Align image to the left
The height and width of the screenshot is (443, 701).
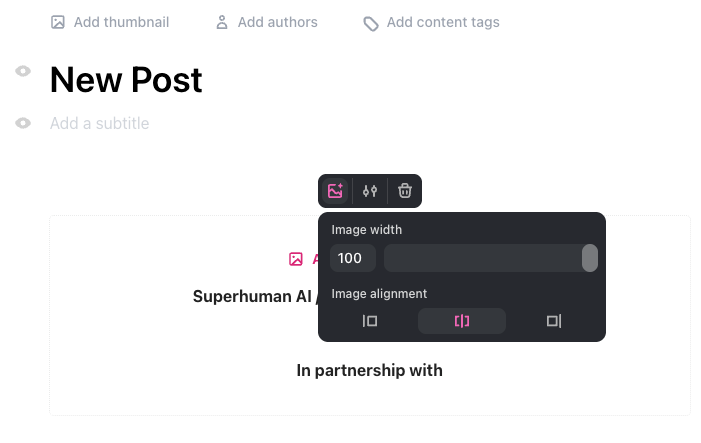tap(370, 321)
